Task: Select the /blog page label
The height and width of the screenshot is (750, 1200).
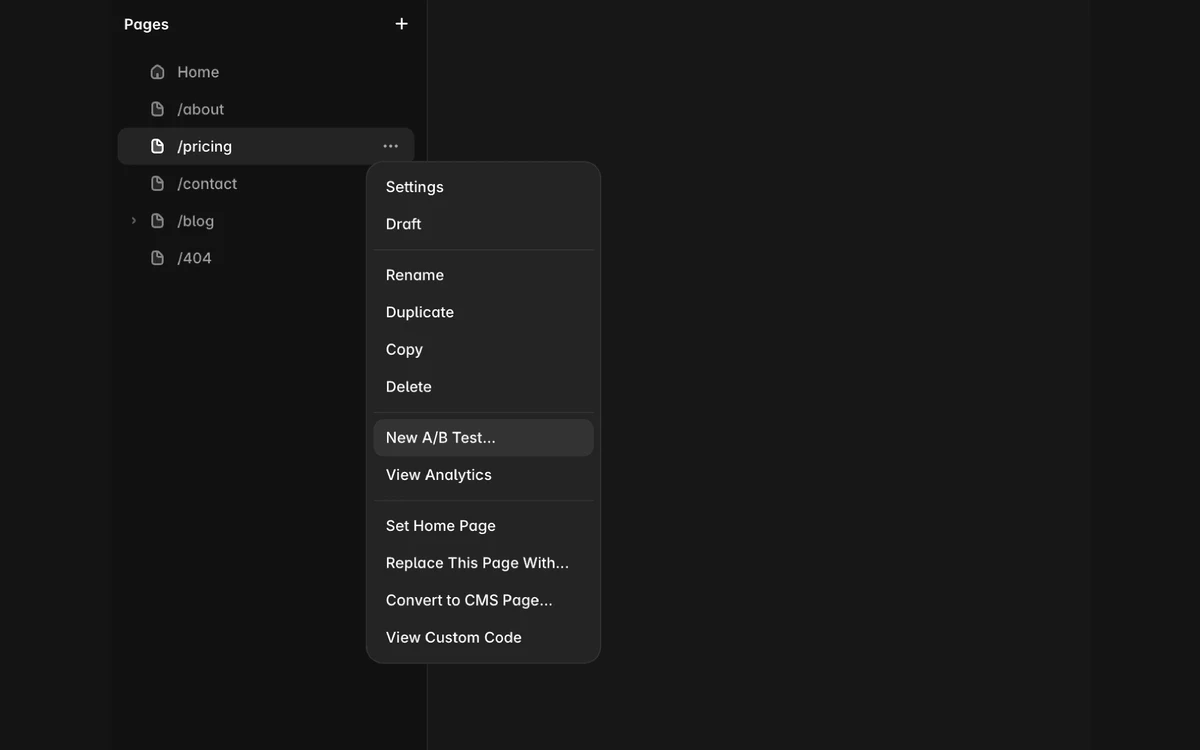Action: click(196, 221)
